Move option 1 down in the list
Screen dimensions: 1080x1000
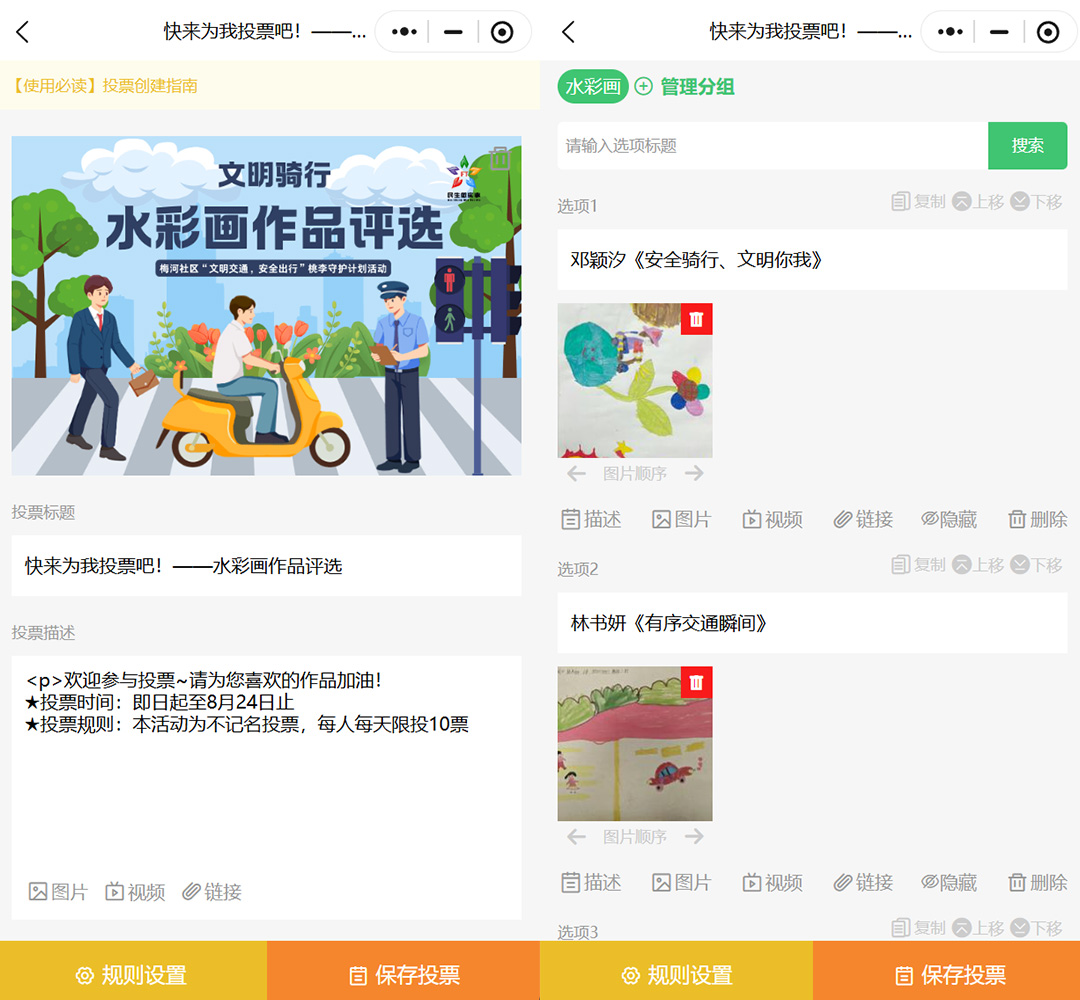pyautogui.click(x=1036, y=202)
